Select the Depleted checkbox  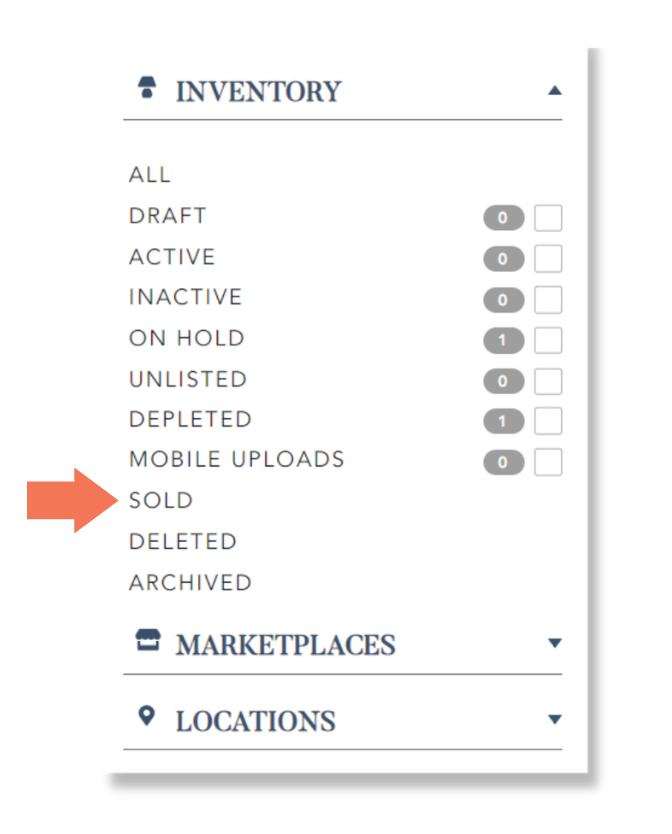[x=548, y=421]
